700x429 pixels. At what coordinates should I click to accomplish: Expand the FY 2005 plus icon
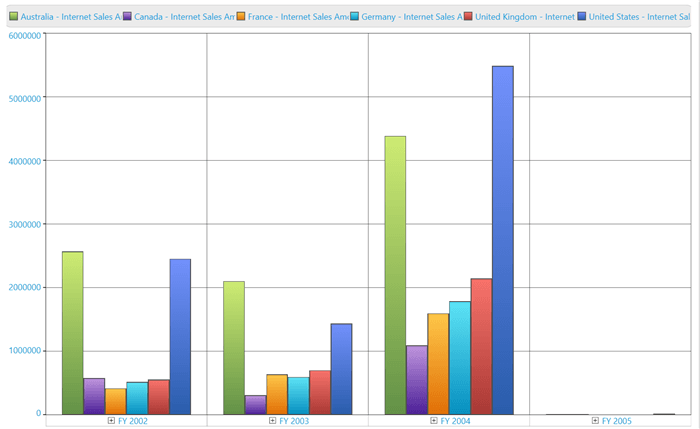(x=595, y=421)
